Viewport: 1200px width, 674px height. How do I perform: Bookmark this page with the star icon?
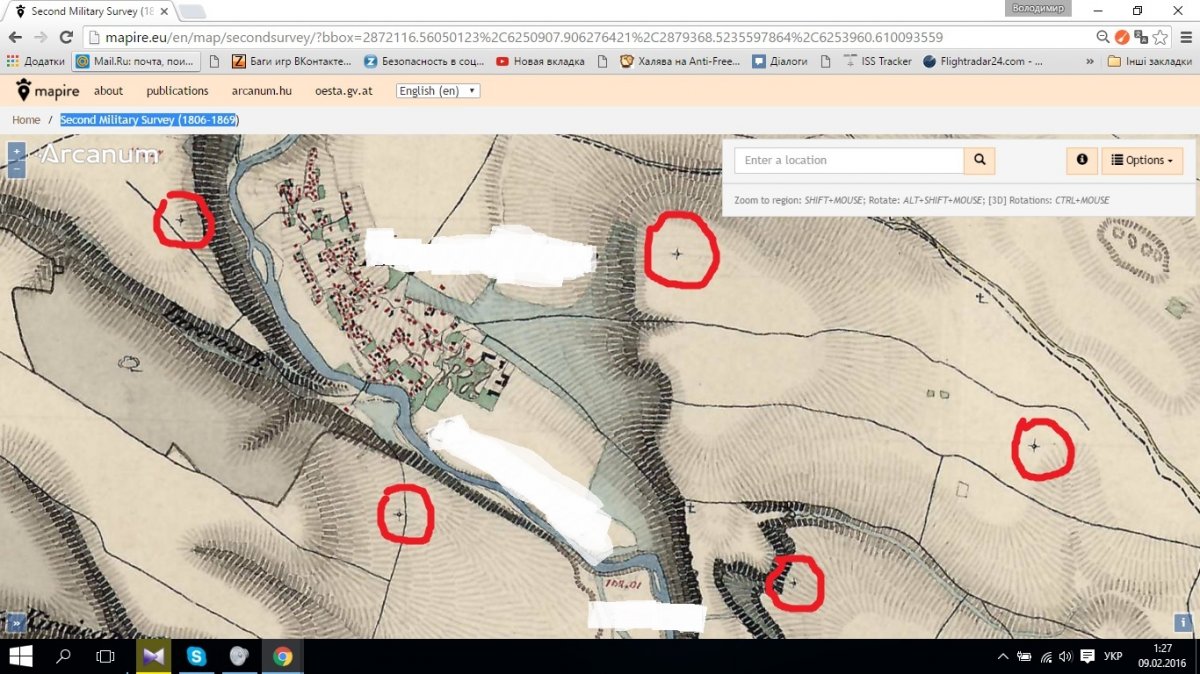coord(1160,37)
